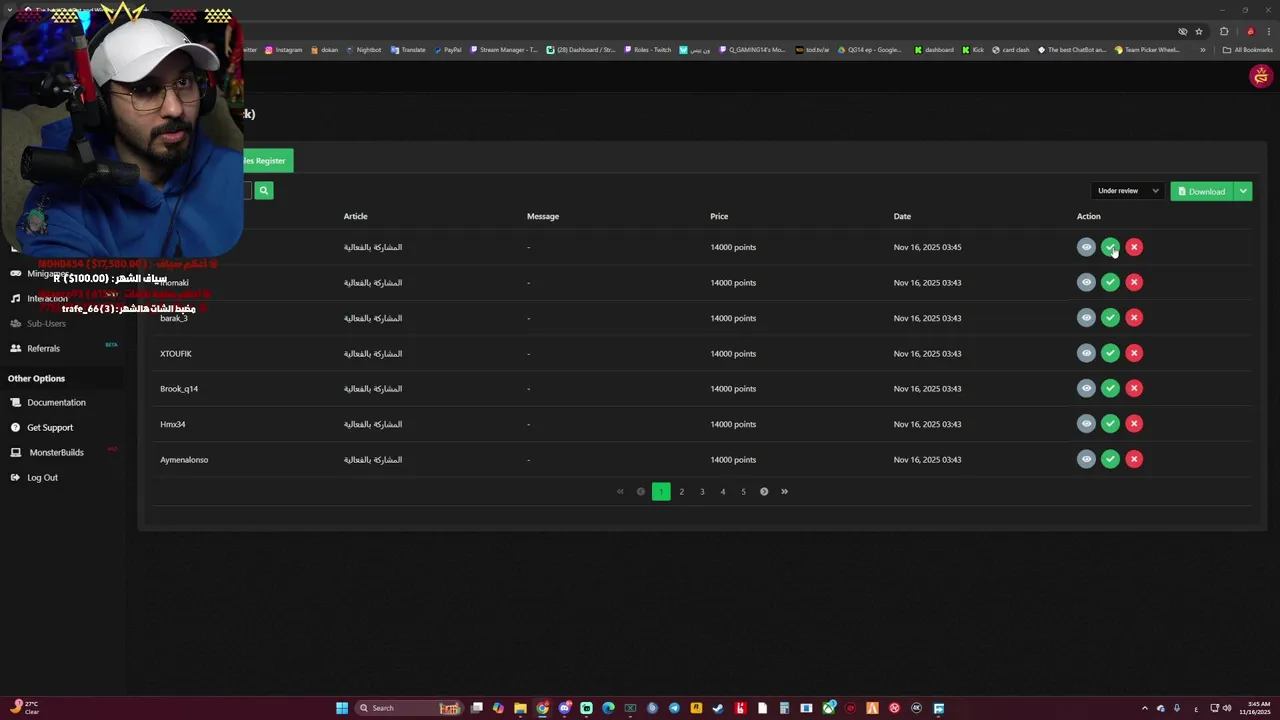Bookmark this page with the star icon
The width and height of the screenshot is (1280, 720).
[1199, 31]
